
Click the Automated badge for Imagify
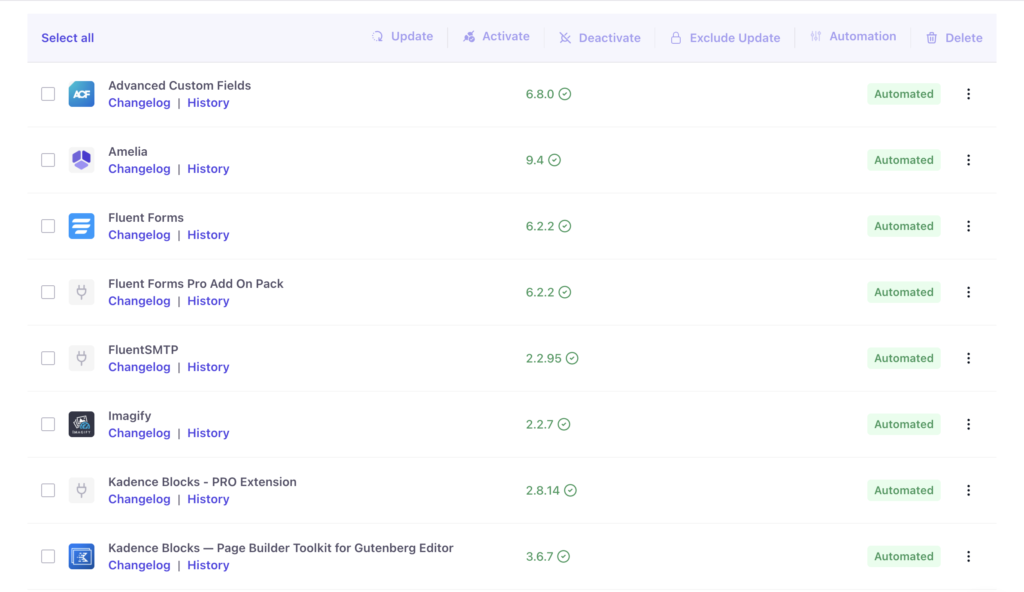click(904, 424)
